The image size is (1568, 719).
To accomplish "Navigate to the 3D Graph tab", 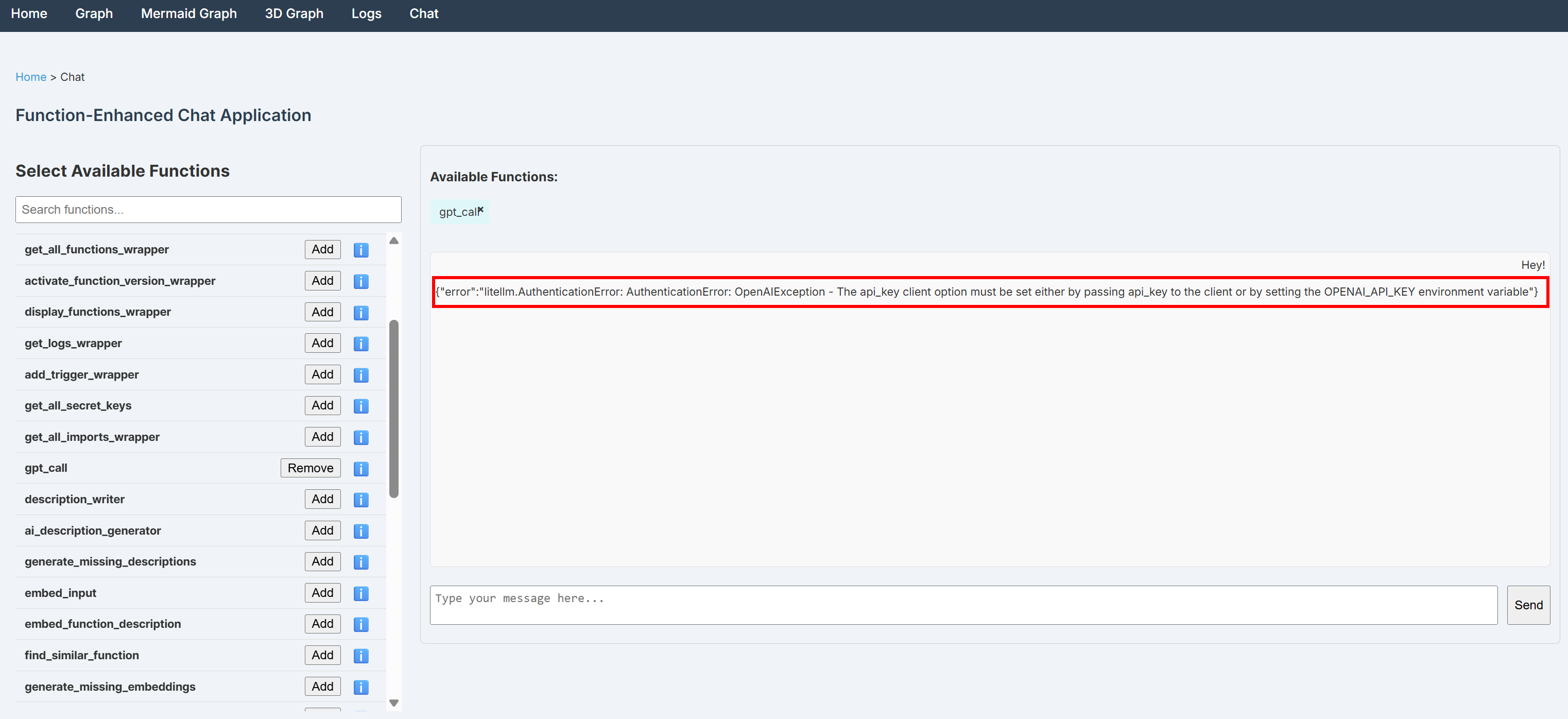I will (x=294, y=13).
